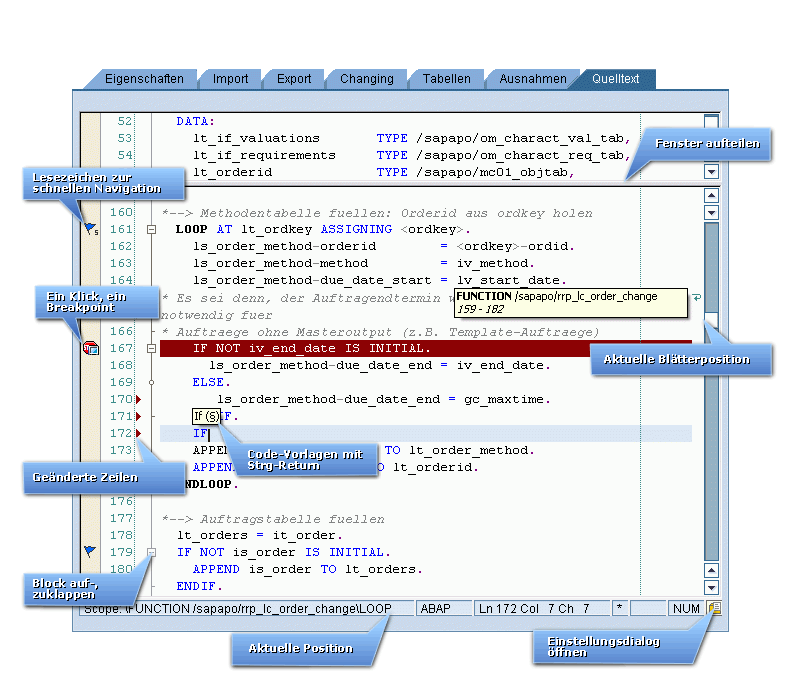Click the bookmark flag on line 161
This screenshot has width=800, height=700.
(x=90, y=228)
